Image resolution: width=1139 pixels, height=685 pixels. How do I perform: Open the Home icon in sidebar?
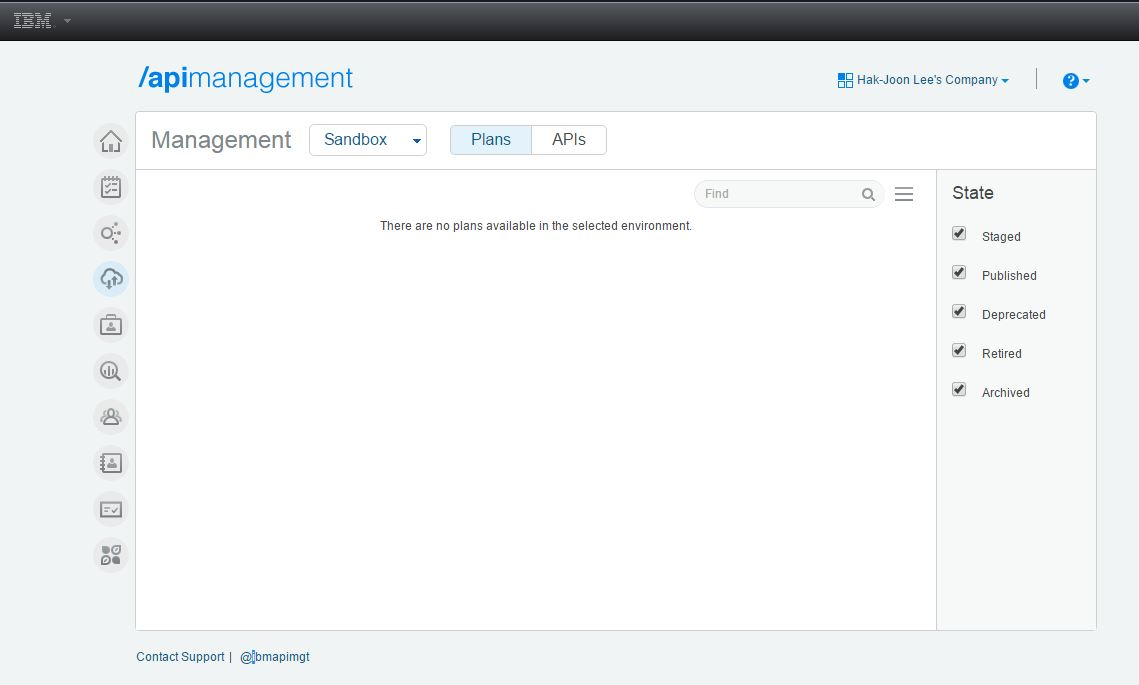point(111,141)
